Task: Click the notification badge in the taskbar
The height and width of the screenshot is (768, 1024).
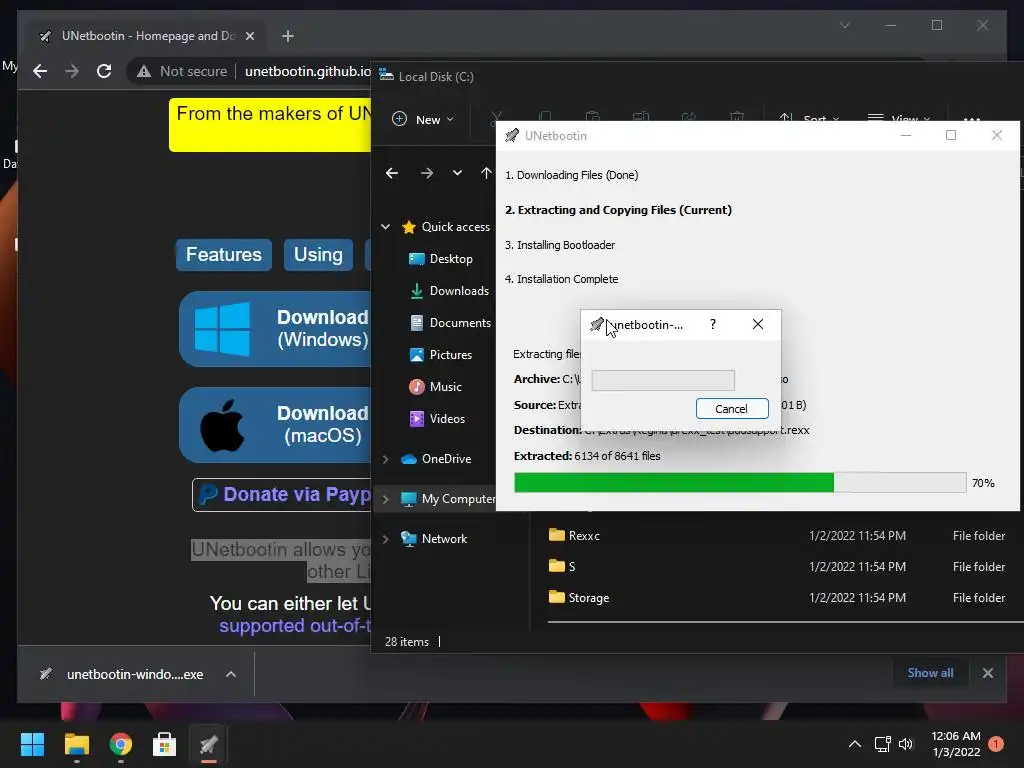Action: click(x=996, y=744)
